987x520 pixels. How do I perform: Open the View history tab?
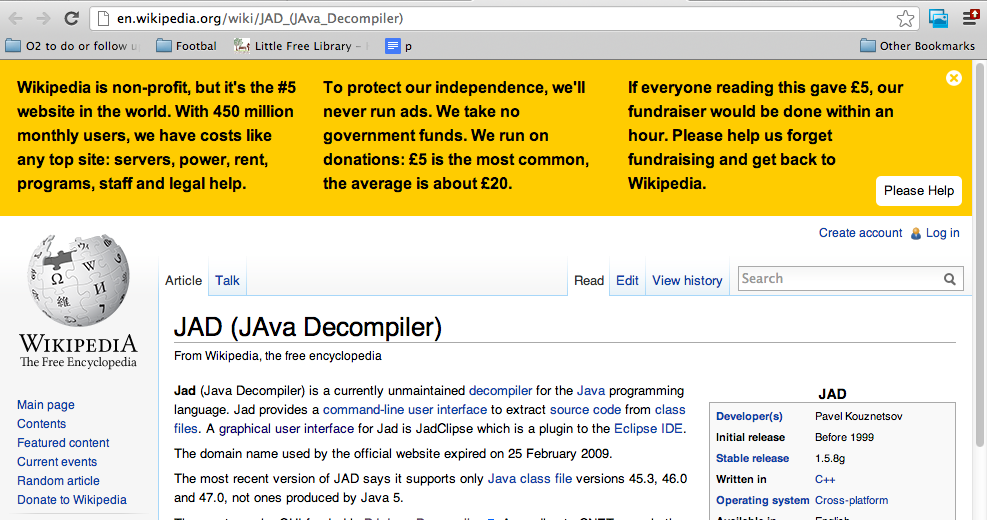pyautogui.click(x=687, y=280)
